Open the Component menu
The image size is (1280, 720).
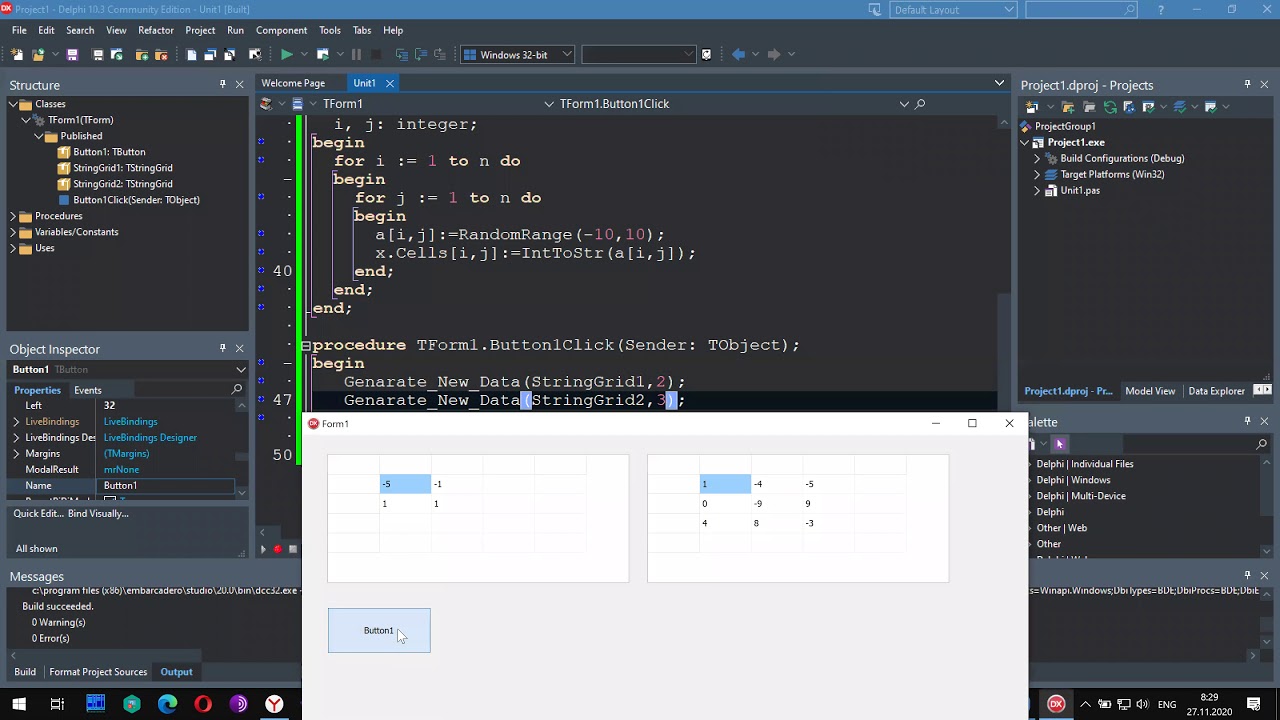click(x=281, y=31)
